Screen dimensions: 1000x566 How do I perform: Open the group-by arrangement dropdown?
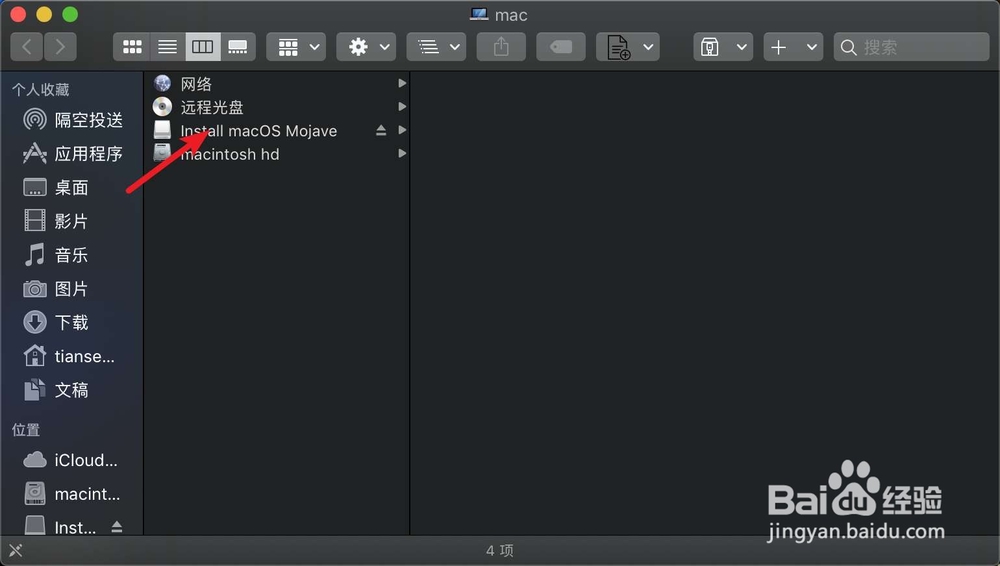click(296, 47)
